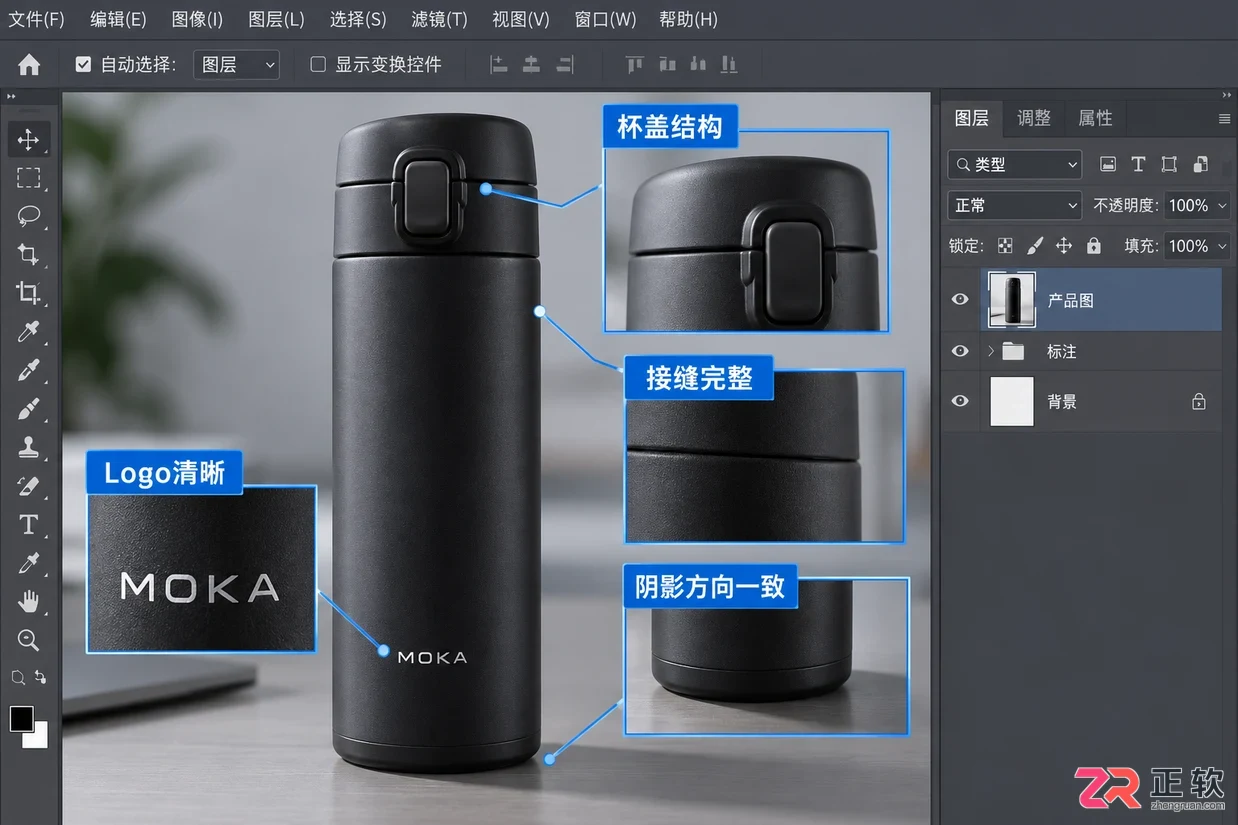Select the Hand tool
The width and height of the screenshot is (1238, 825).
pos(28,601)
